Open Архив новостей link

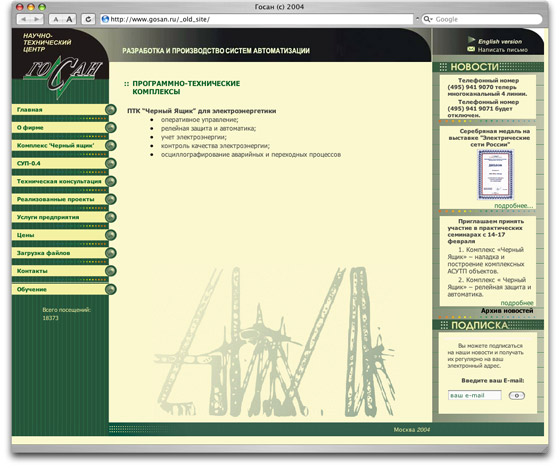click(507, 311)
